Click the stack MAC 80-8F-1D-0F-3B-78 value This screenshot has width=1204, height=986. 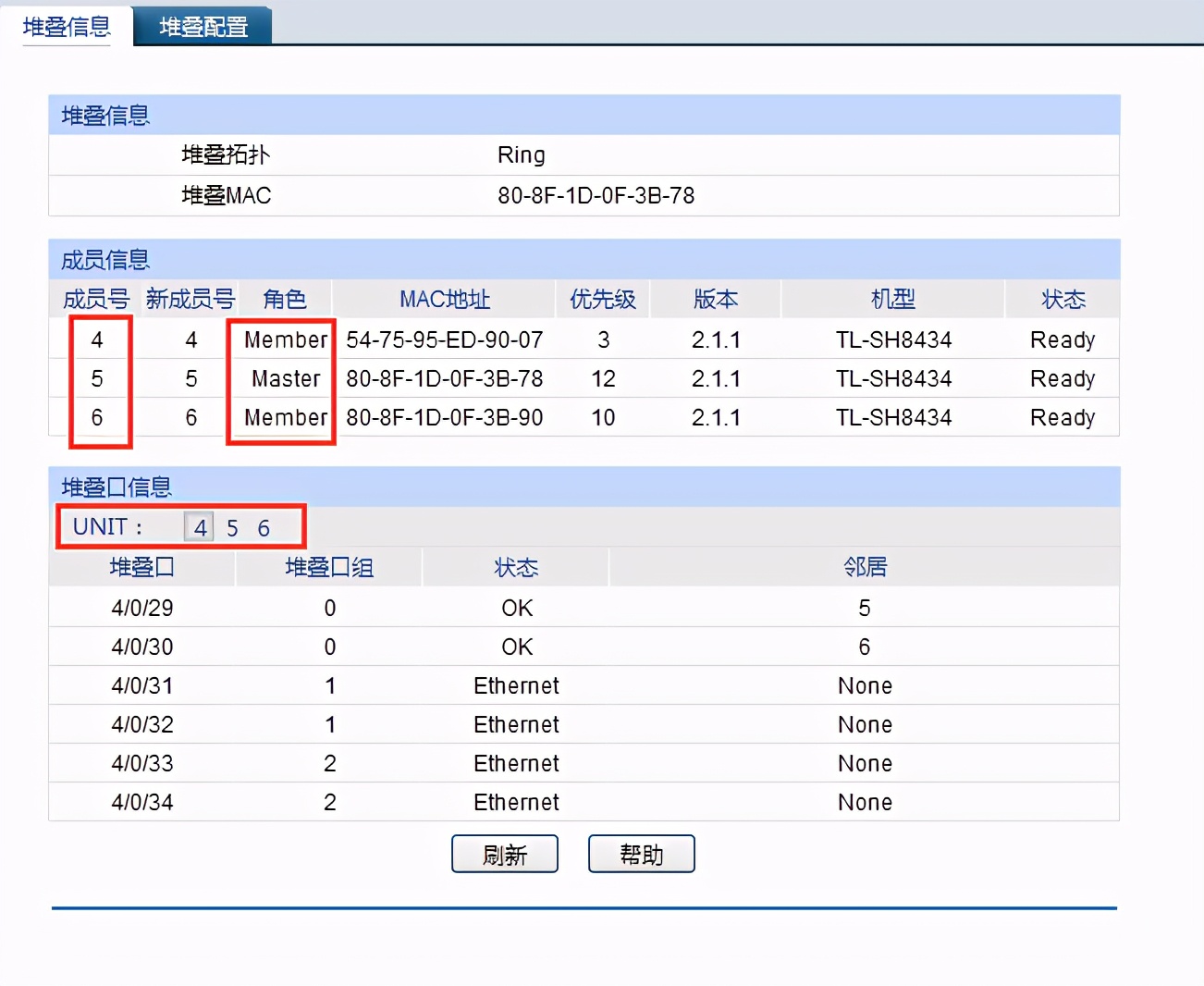(x=596, y=196)
